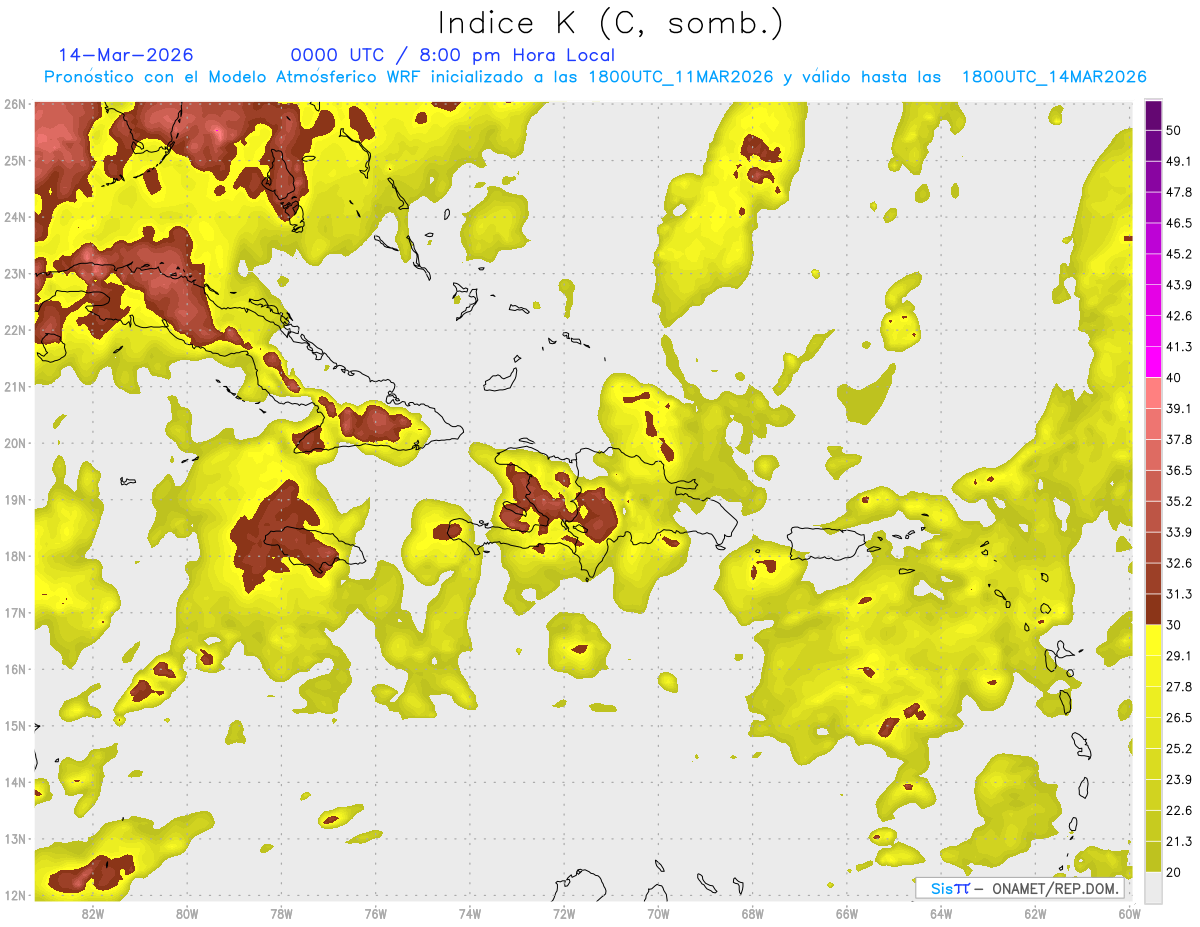Click the '82W' longitude axis label
The height and width of the screenshot is (927, 1200).
[x=93, y=914]
